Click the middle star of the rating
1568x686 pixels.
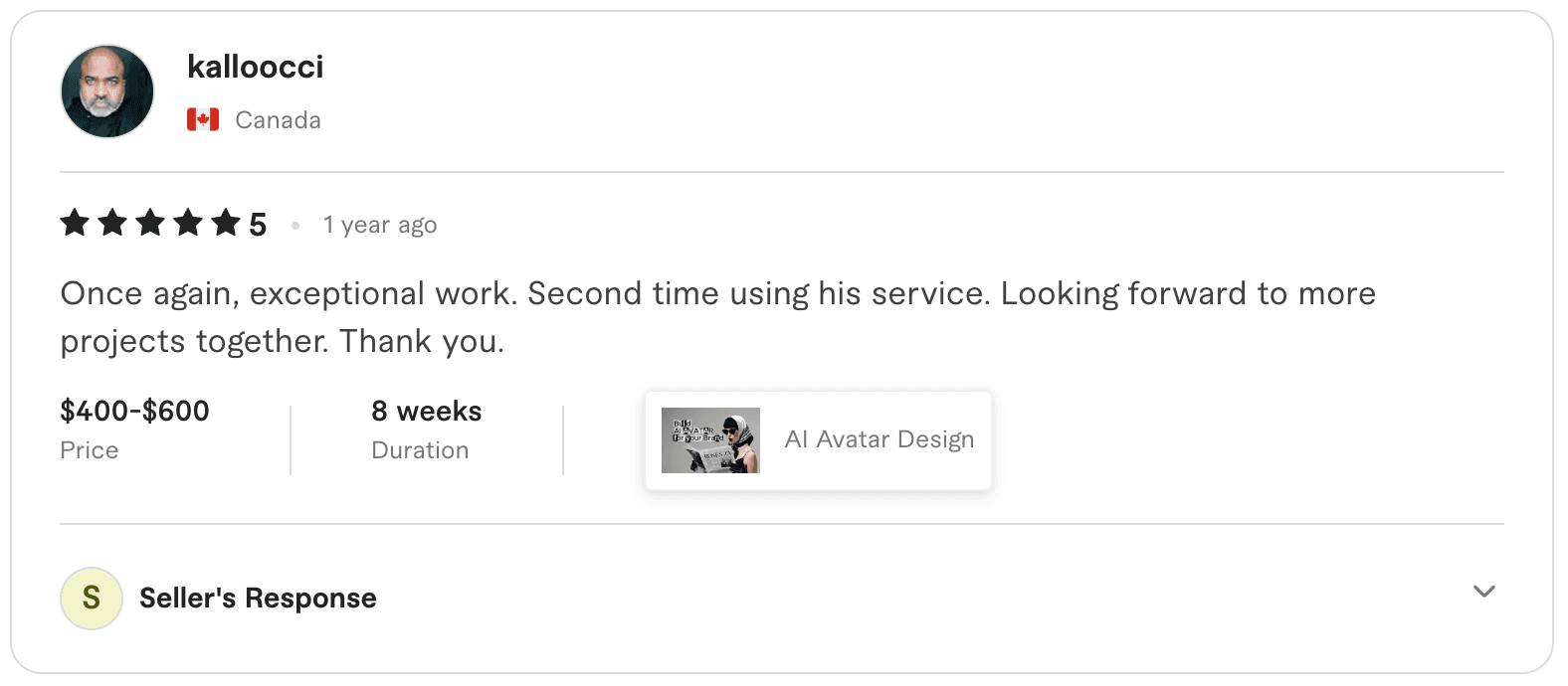tap(149, 223)
